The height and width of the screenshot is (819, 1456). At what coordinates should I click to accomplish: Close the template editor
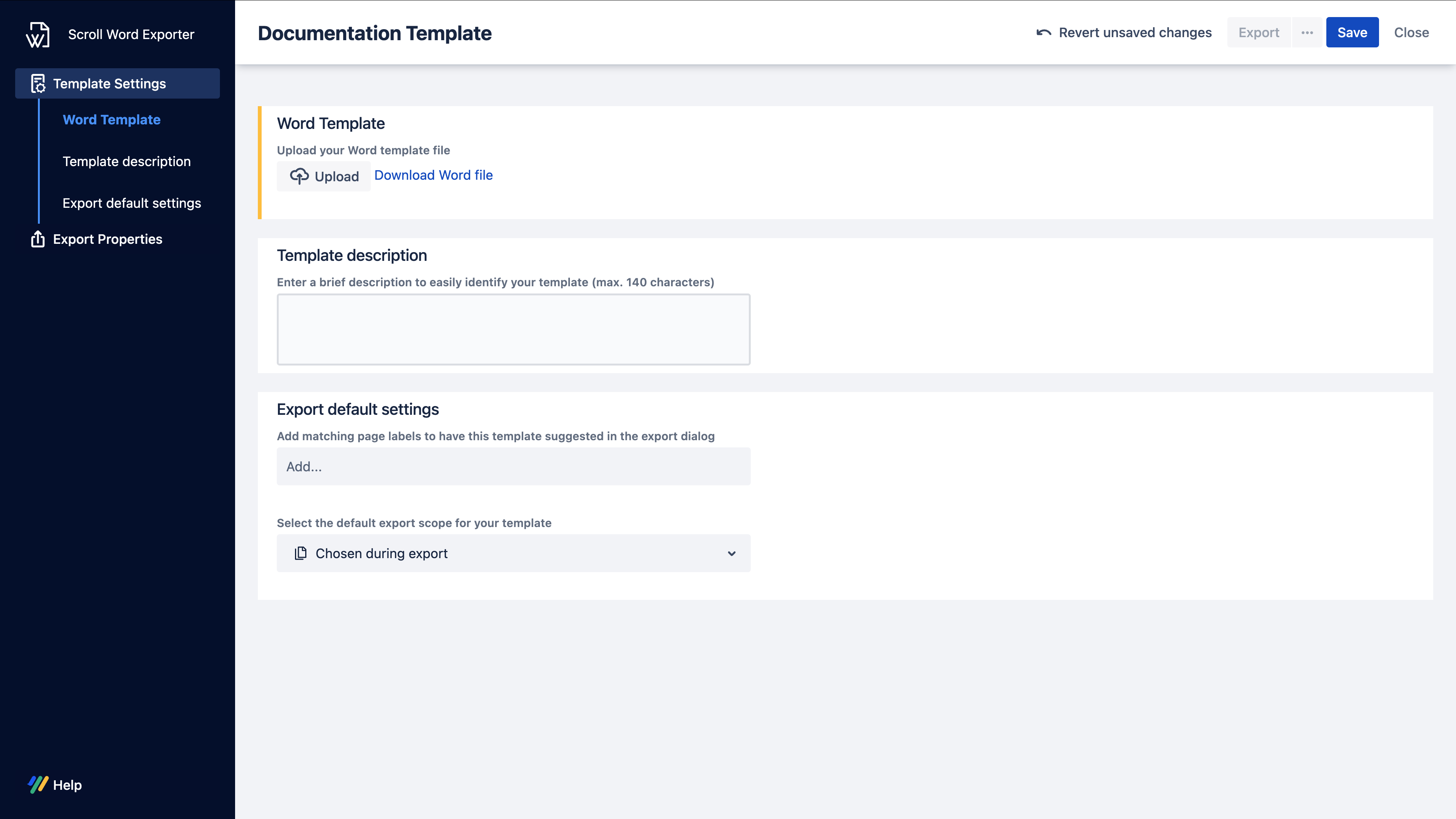[x=1411, y=33]
